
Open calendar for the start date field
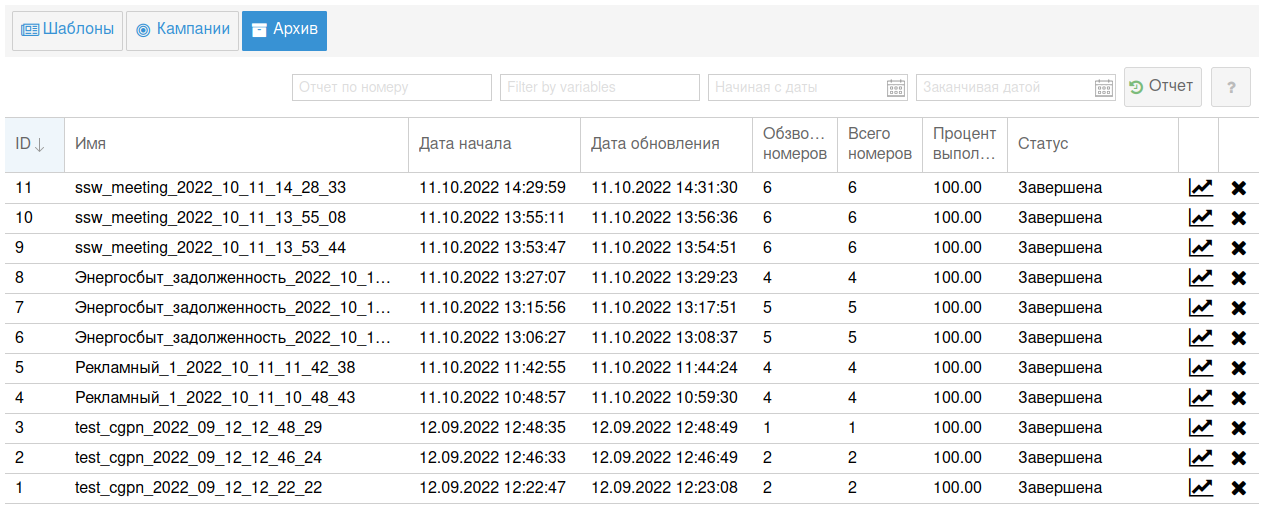tap(896, 88)
